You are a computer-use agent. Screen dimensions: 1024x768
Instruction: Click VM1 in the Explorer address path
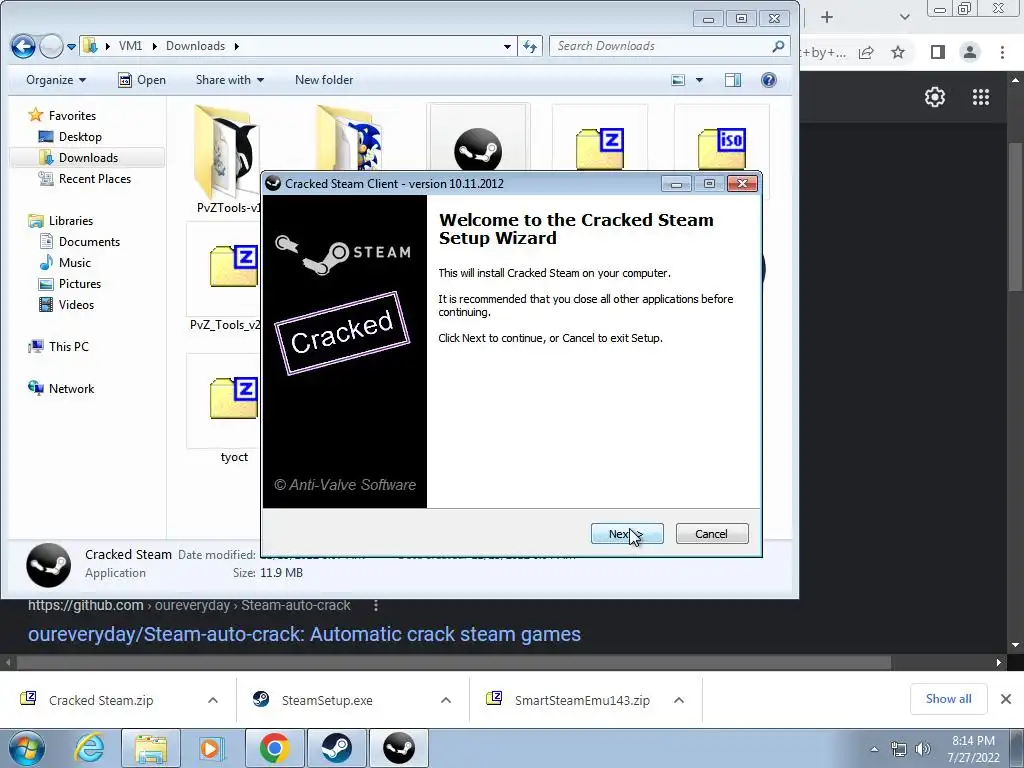tap(130, 46)
